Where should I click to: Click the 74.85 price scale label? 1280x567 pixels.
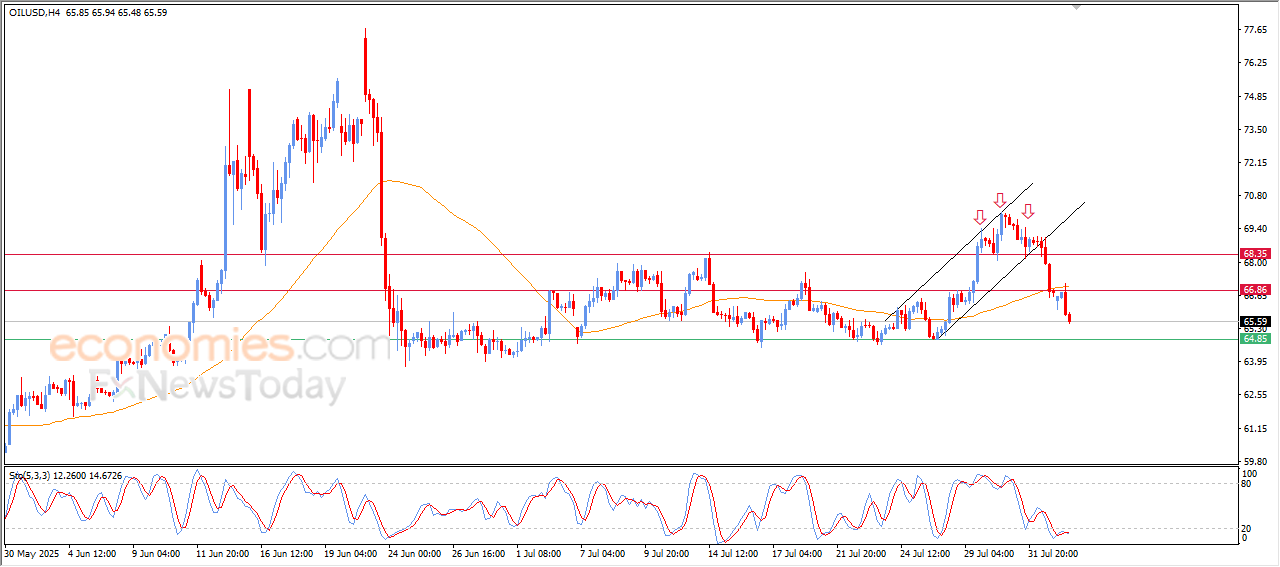click(x=1255, y=96)
